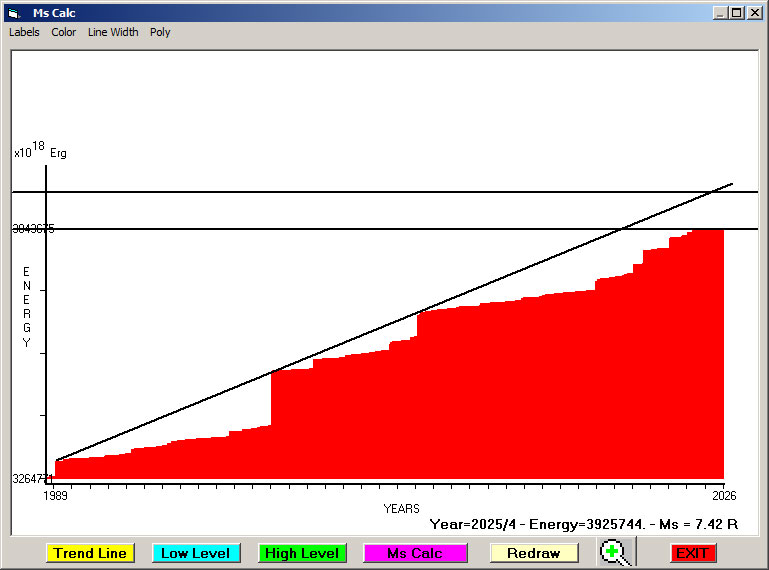Click the magnifier zoom-in icon
769x570 pixels.
click(x=617, y=553)
